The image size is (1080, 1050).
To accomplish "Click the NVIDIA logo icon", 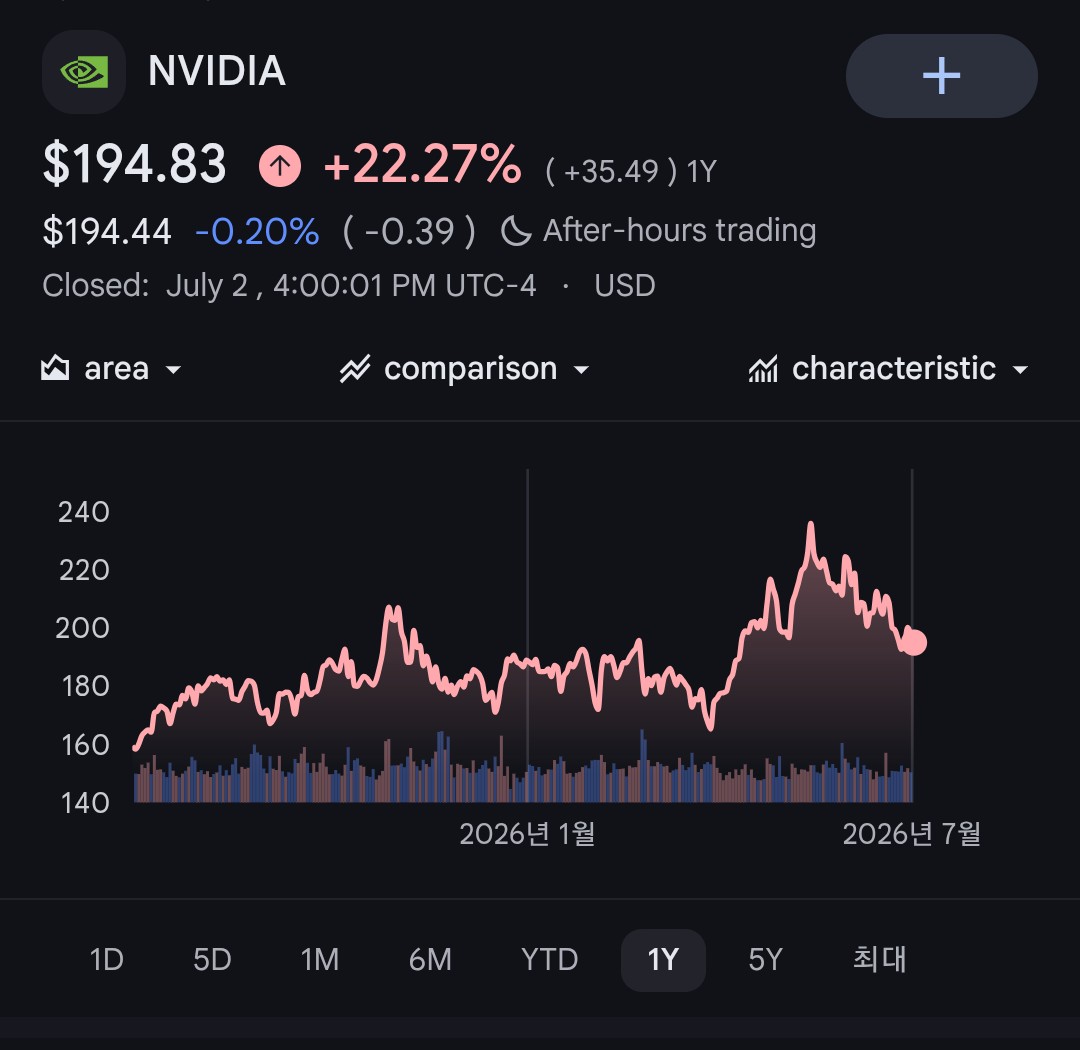I will tap(84, 72).
